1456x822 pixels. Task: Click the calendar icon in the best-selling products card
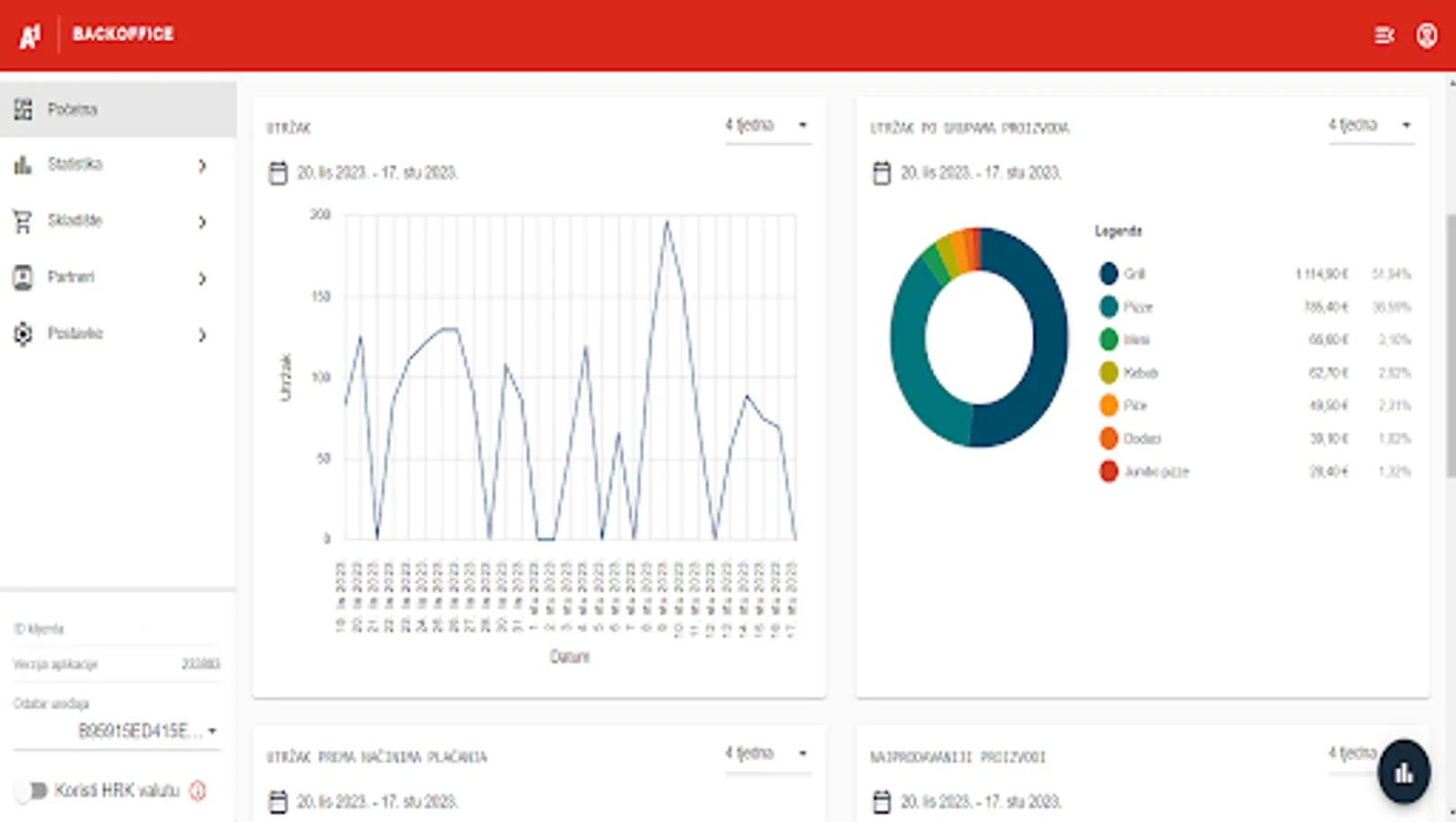(881, 802)
